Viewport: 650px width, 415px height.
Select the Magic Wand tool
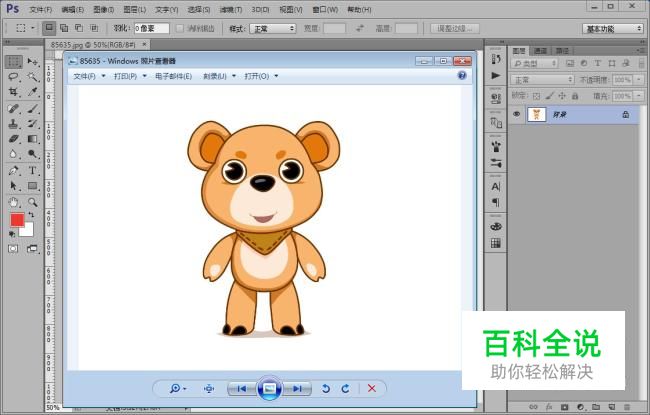32,77
